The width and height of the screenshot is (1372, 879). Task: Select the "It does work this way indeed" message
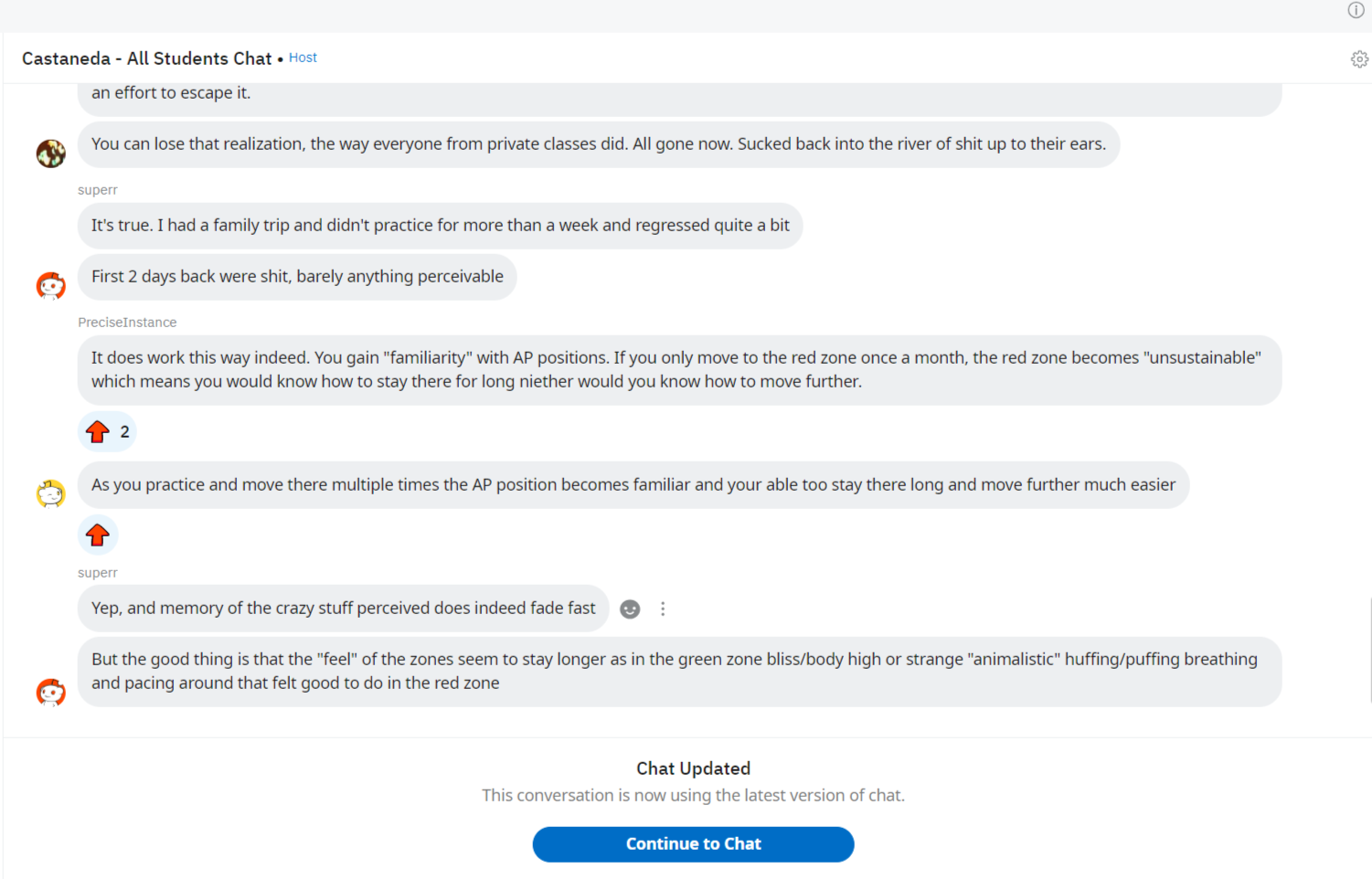pyautogui.click(x=678, y=370)
